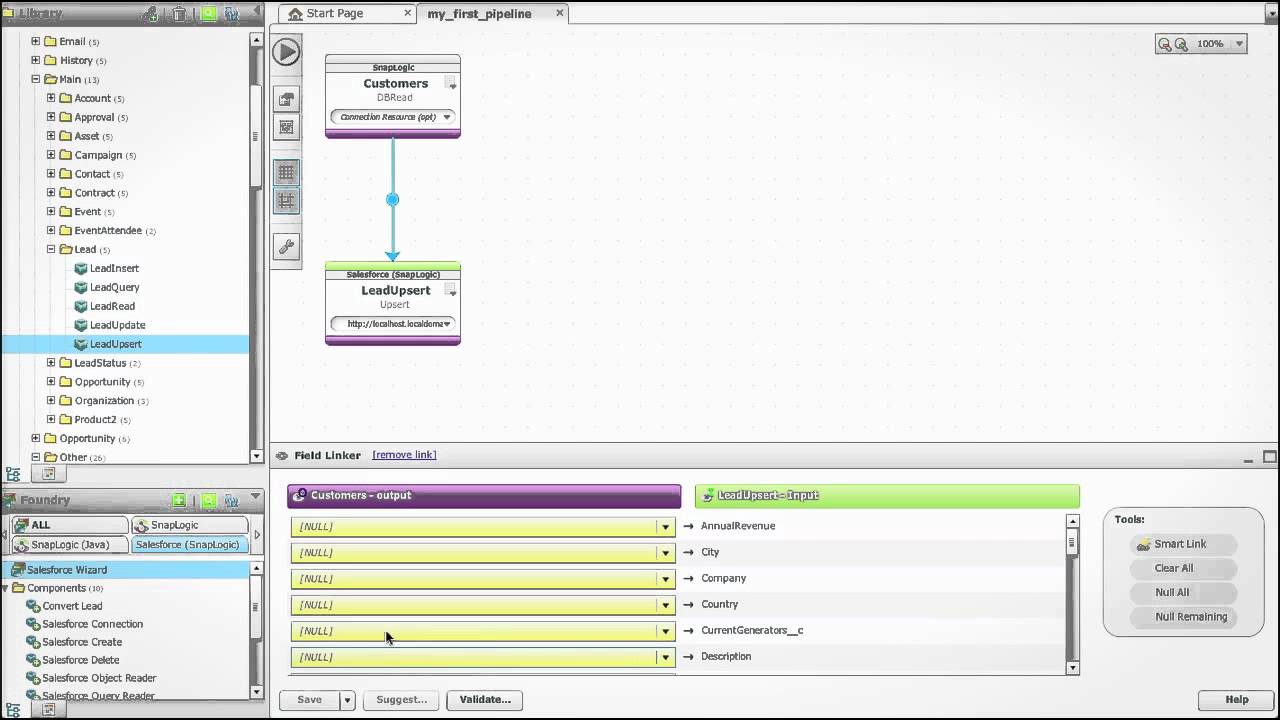
Task: Select the LeadQuery item in Library
Action: 107,287
